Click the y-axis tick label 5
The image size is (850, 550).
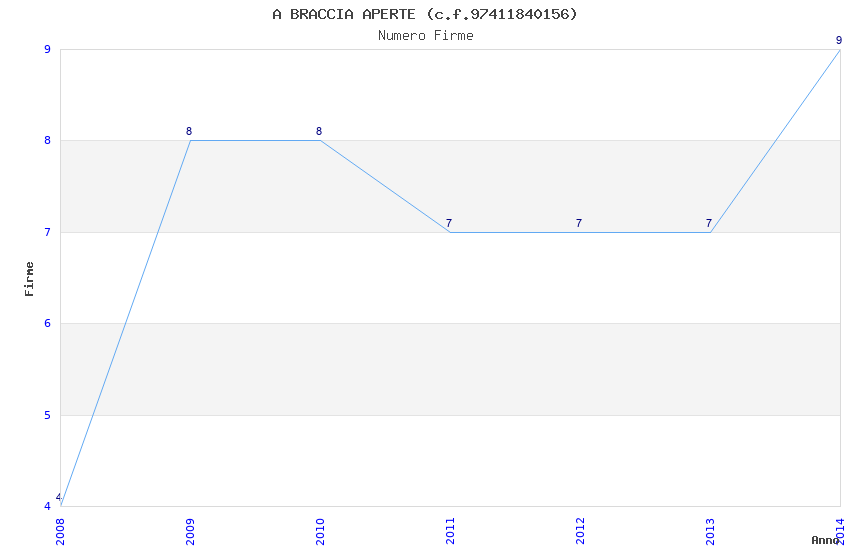tap(47, 415)
